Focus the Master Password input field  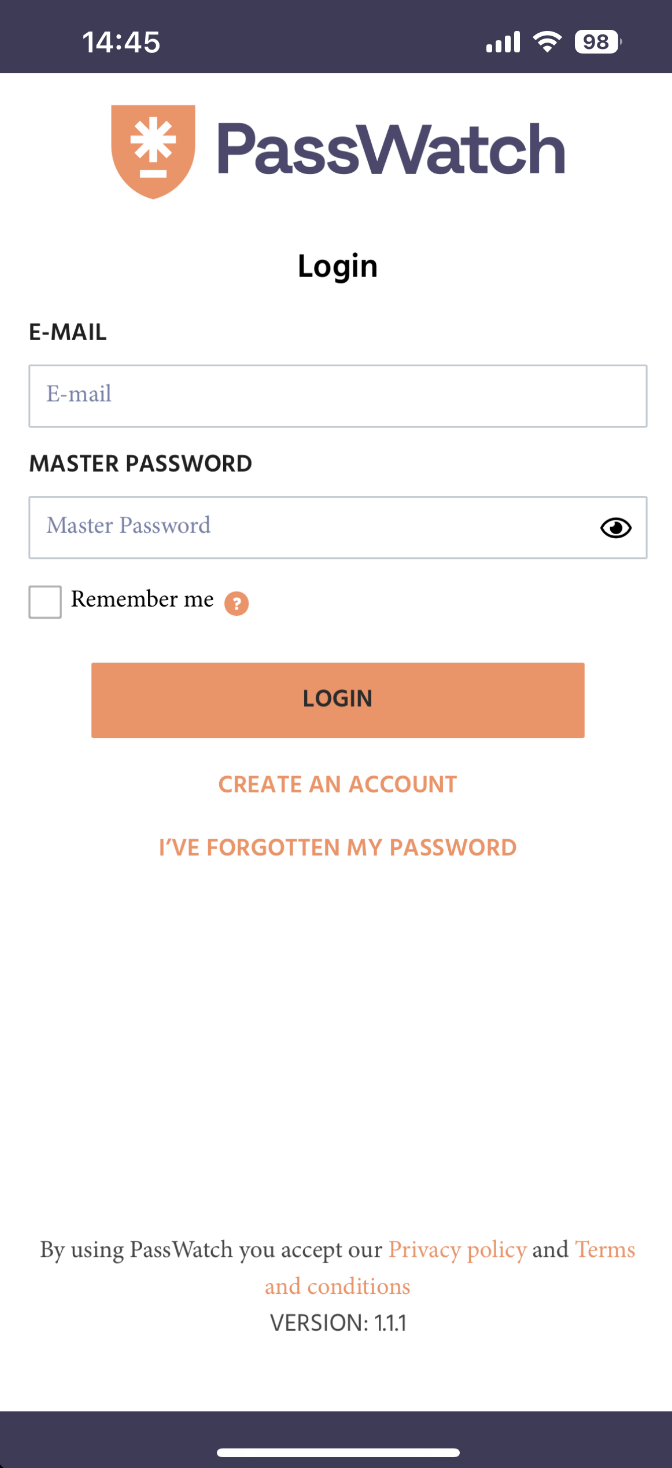[338, 527]
